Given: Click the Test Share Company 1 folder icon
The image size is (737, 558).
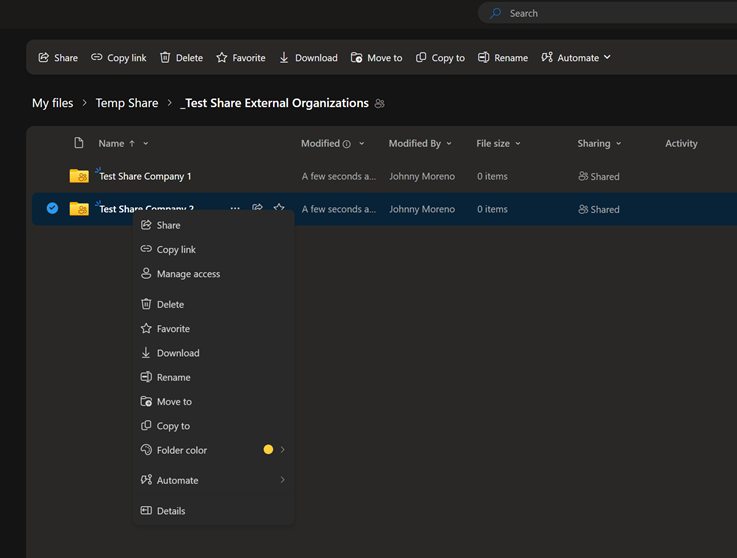Looking at the screenshot, I should [x=79, y=176].
